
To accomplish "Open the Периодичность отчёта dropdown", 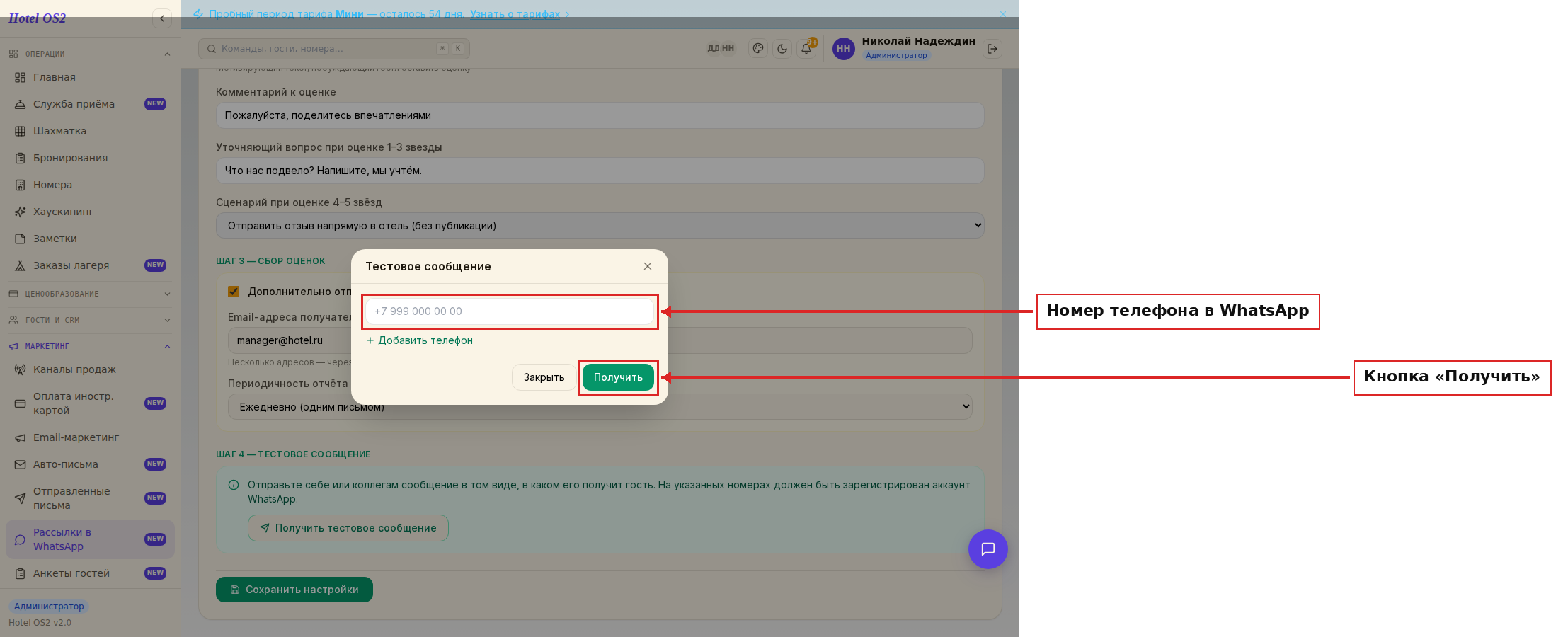I will click(x=600, y=407).
